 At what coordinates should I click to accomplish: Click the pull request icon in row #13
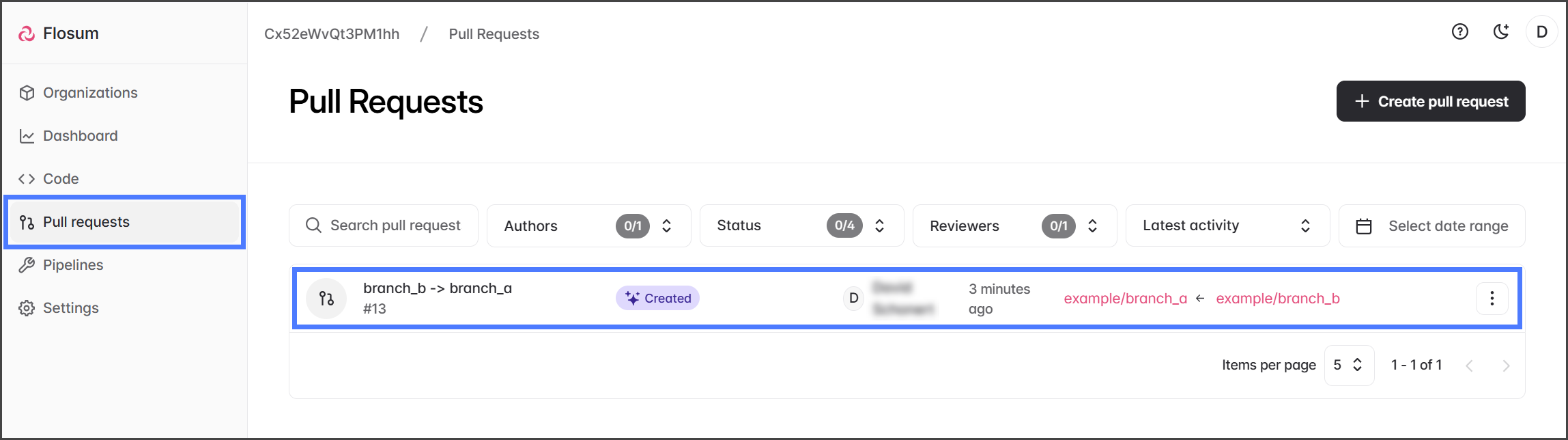326,299
